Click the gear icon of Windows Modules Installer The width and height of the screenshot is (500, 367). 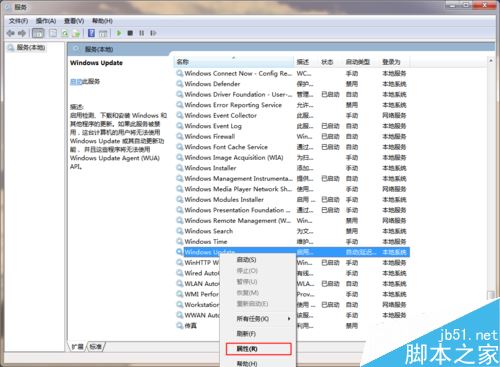click(x=180, y=199)
